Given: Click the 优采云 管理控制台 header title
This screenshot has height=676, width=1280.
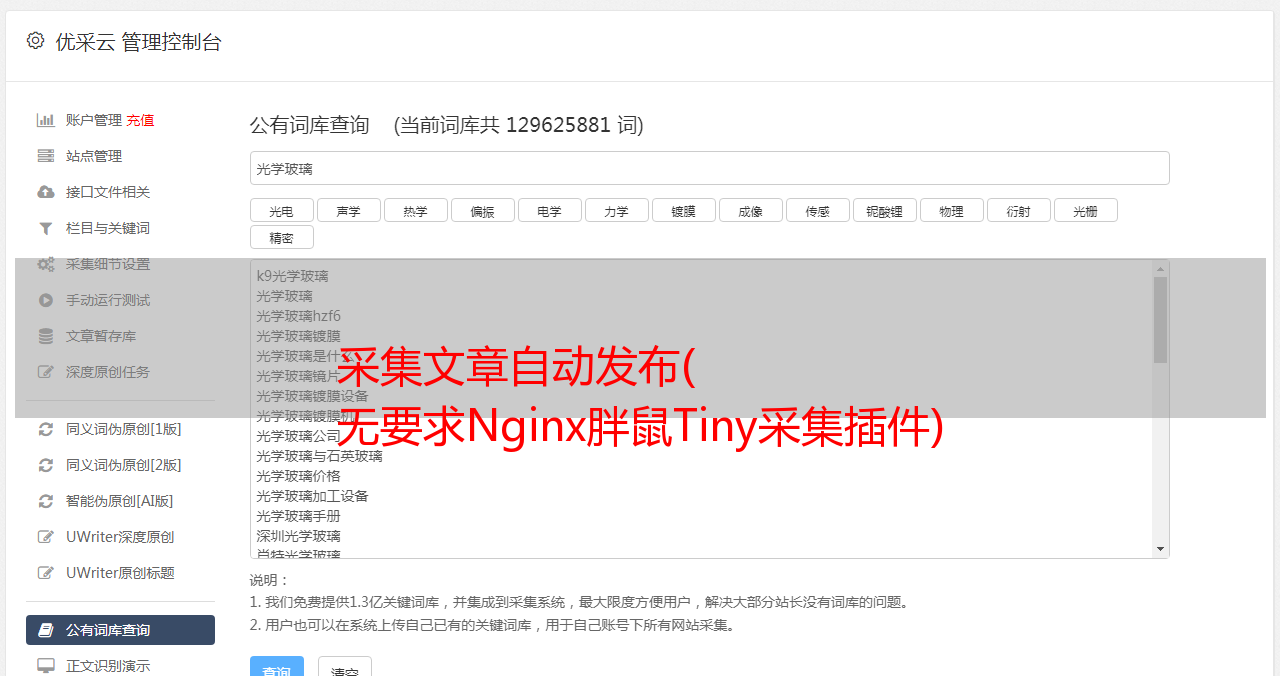Looking at the screenshot, I should 138,42.
